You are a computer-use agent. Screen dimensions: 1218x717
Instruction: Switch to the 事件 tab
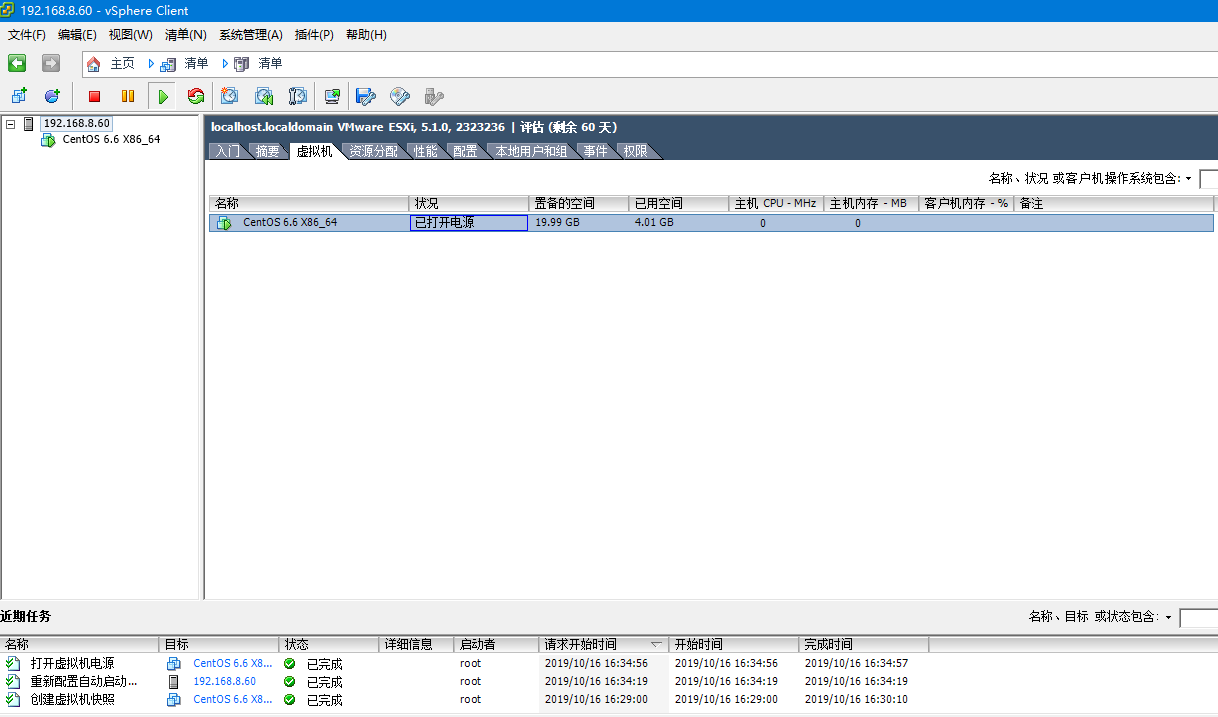click(596, 151)
